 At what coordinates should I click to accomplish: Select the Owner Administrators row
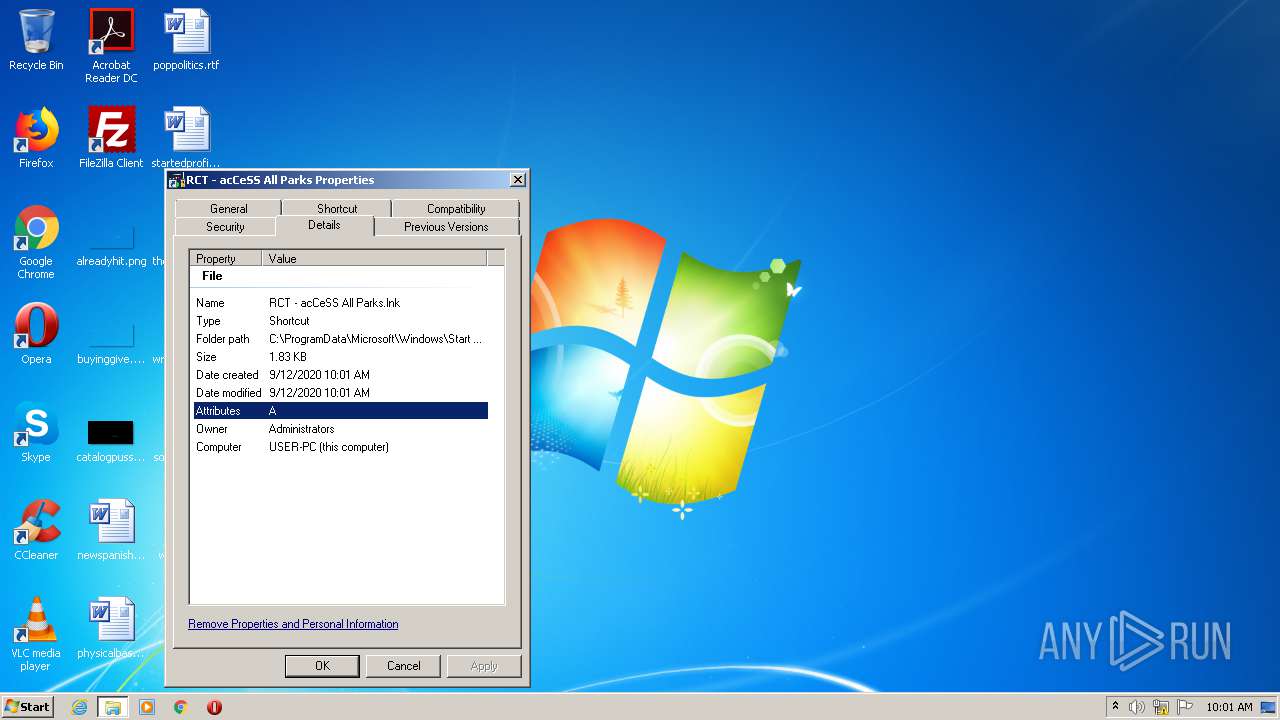coord(340,429)
